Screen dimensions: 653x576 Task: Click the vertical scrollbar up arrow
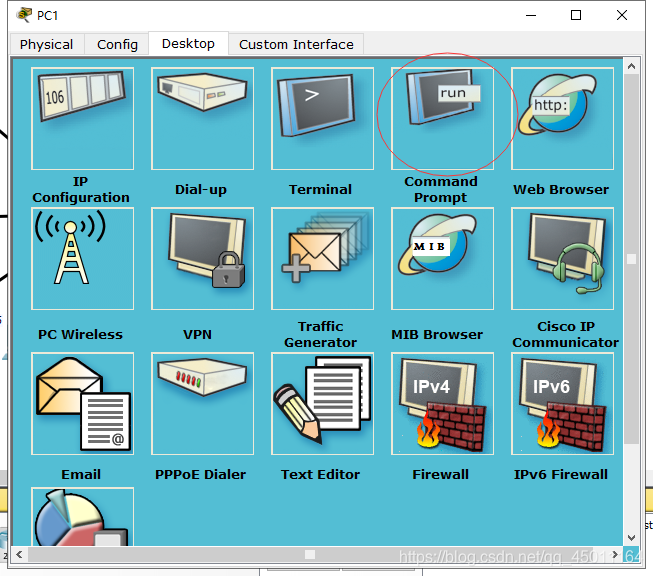point(631,66)
